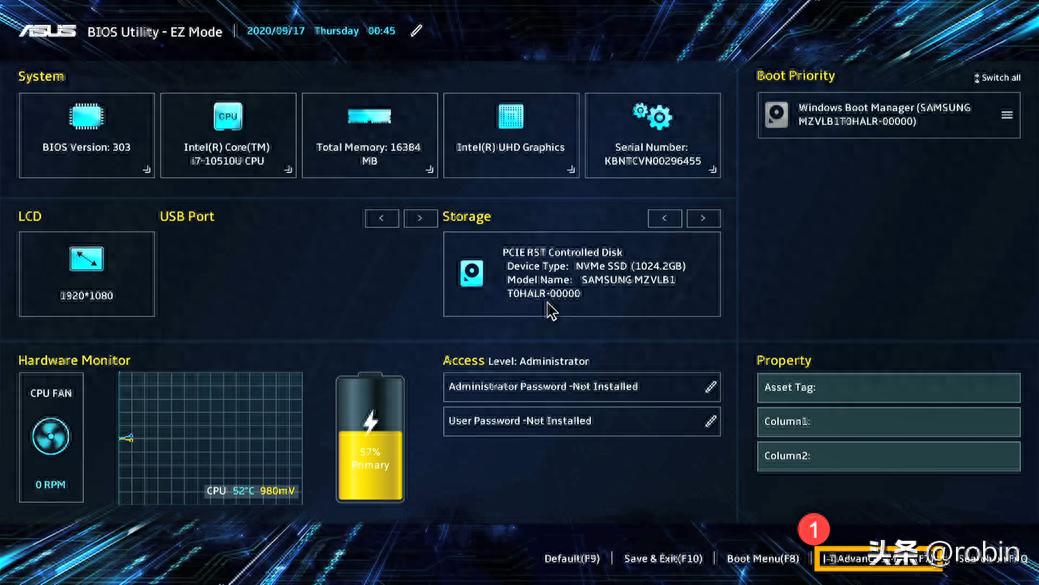Click the Storage previous arrow

click(664, 218)
